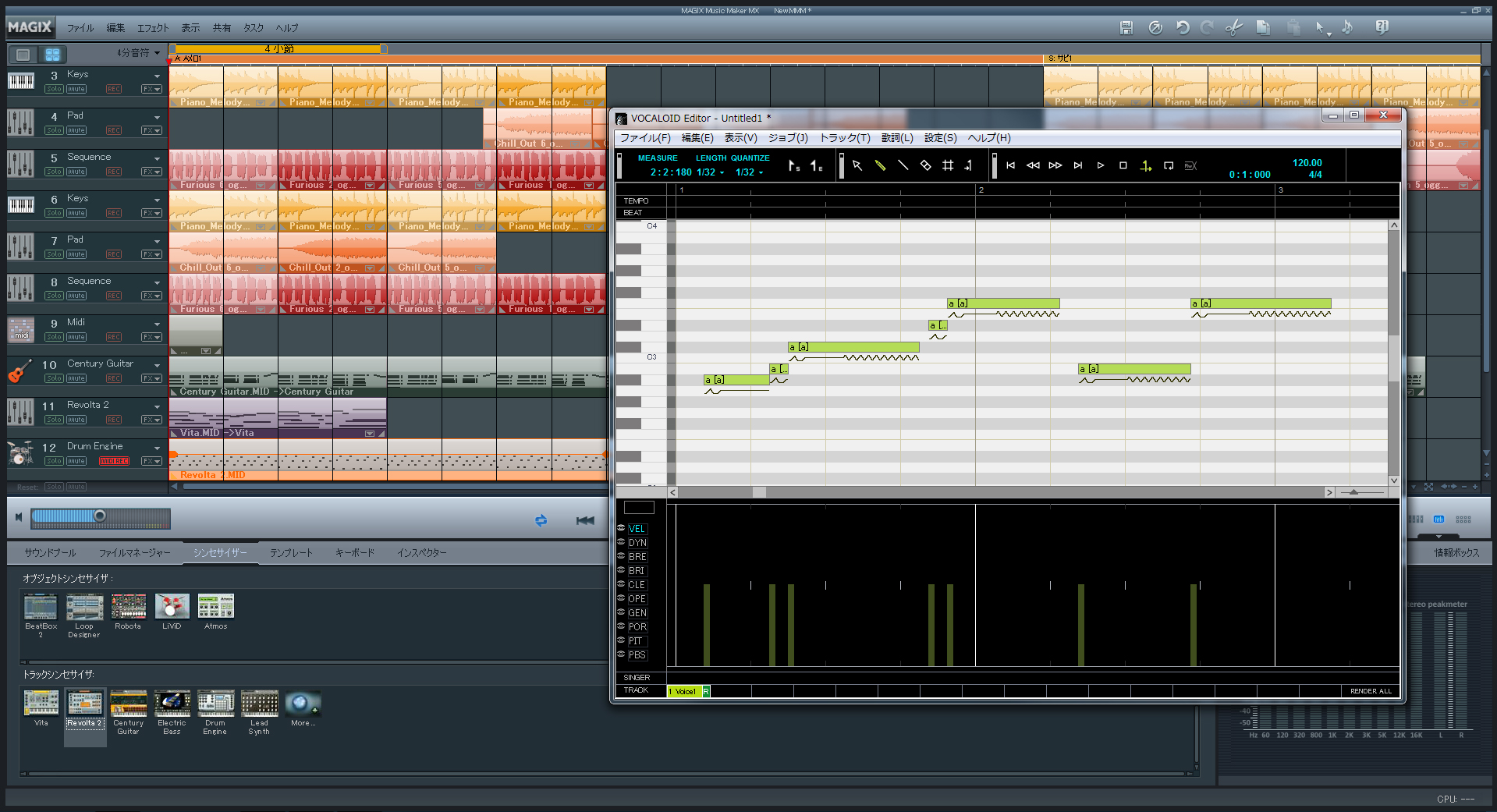This screenshot has width=1497, height=812.
Task: Open FX dropdown on track 3 Keys
Action: pyautogui.click(x=151, y=89)
